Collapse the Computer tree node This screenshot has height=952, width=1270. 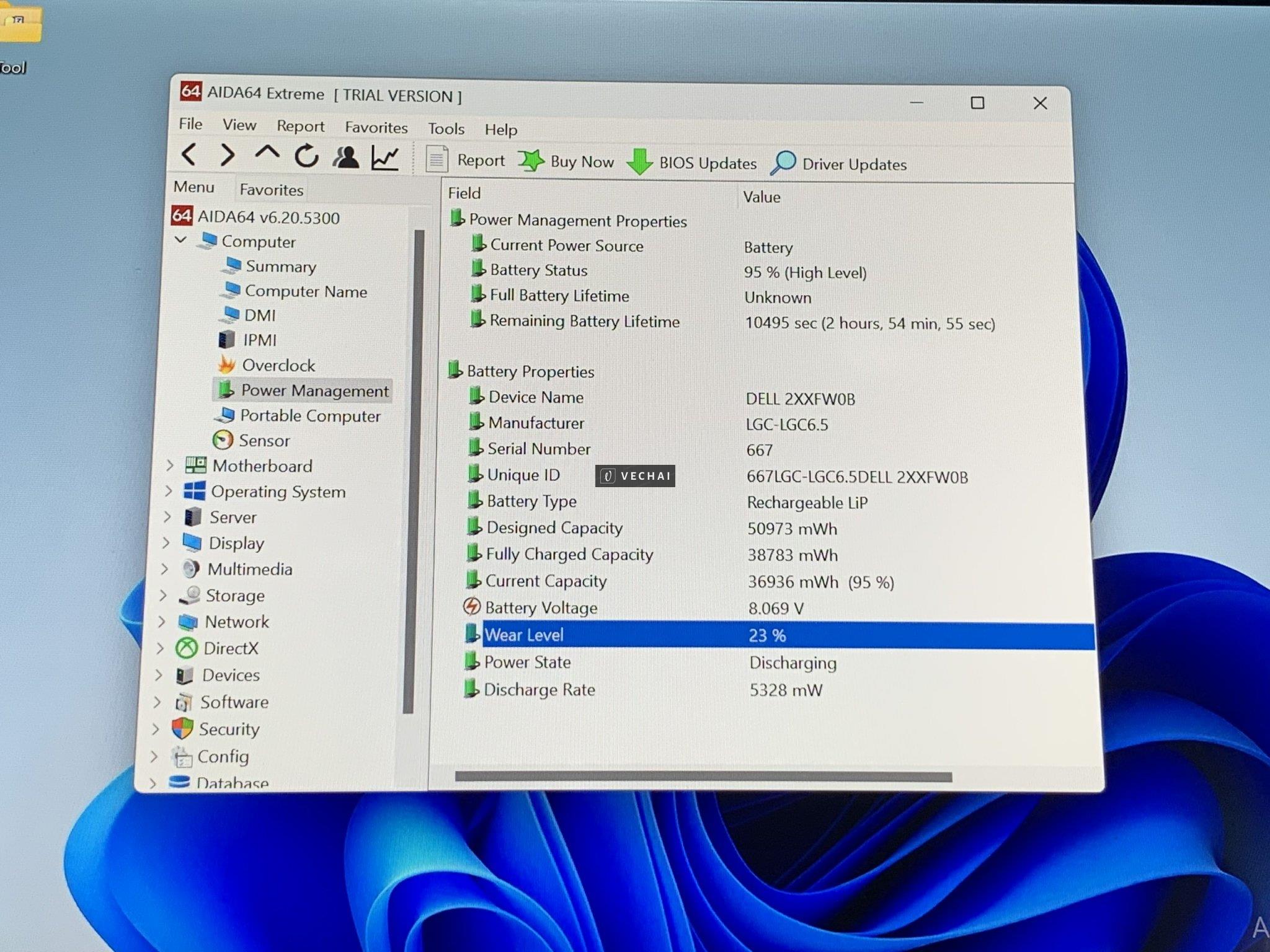(x=180, y=239)
